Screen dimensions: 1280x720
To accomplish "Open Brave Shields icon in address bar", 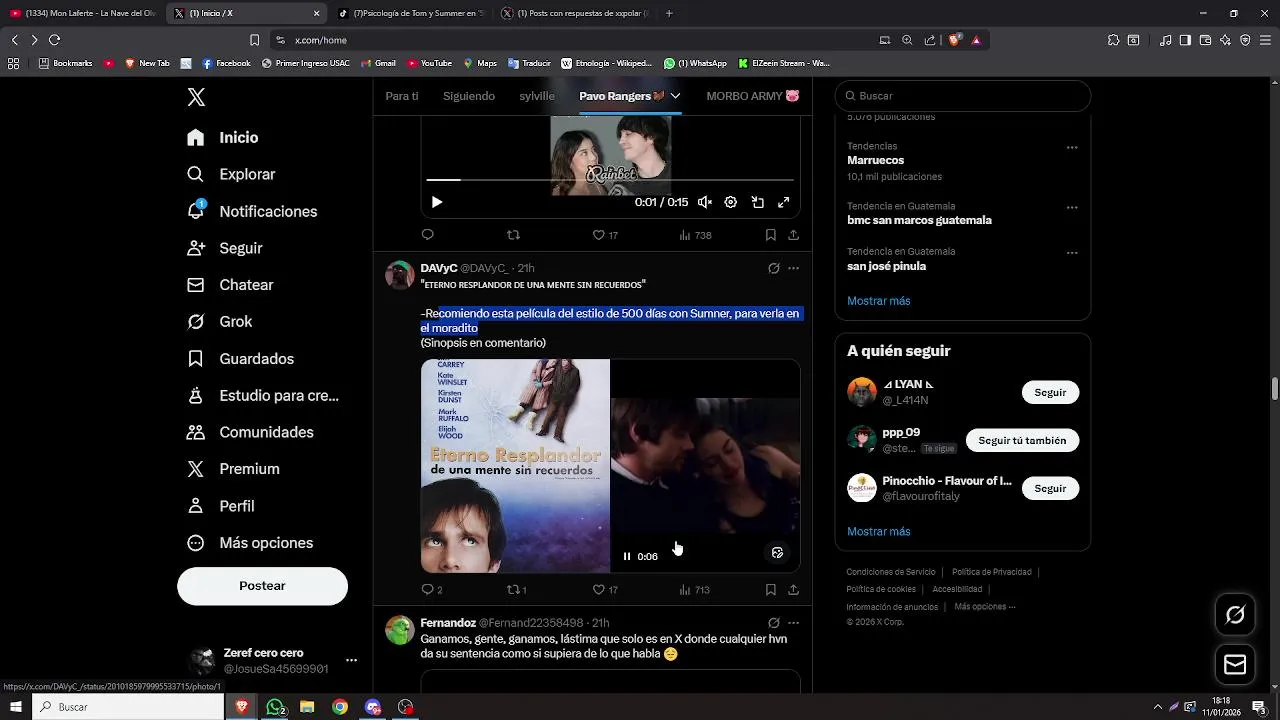I will pos(954,40).
